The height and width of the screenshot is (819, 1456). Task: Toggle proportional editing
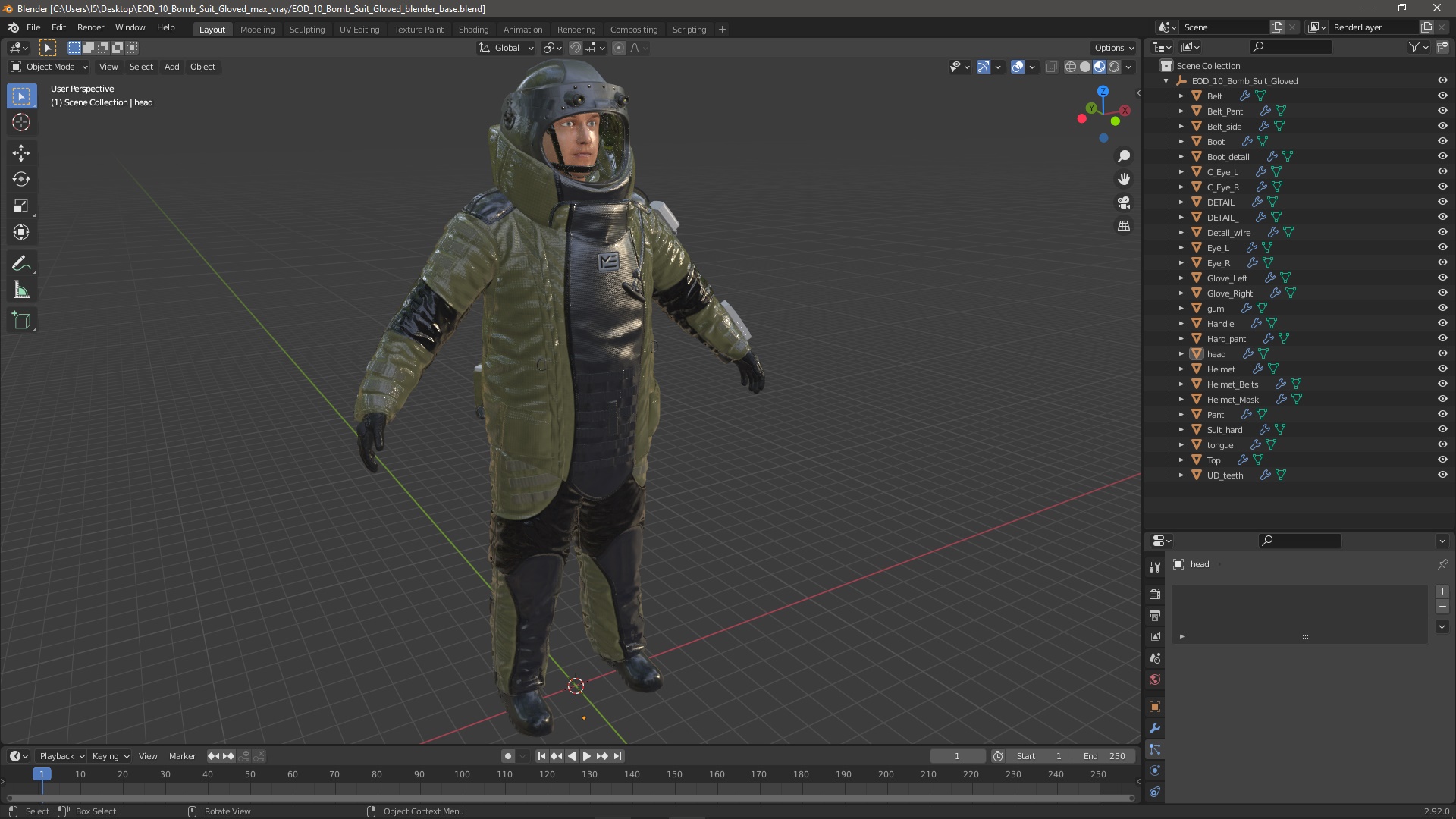pos(619,48)
